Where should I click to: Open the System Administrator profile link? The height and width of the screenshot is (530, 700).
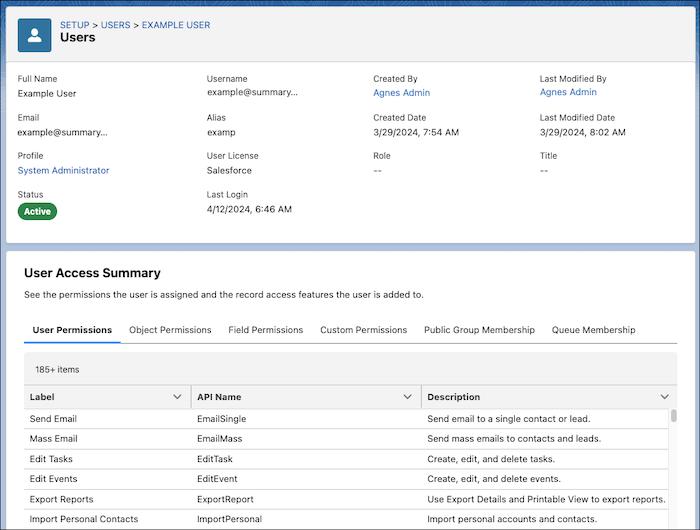click(64, 171)
